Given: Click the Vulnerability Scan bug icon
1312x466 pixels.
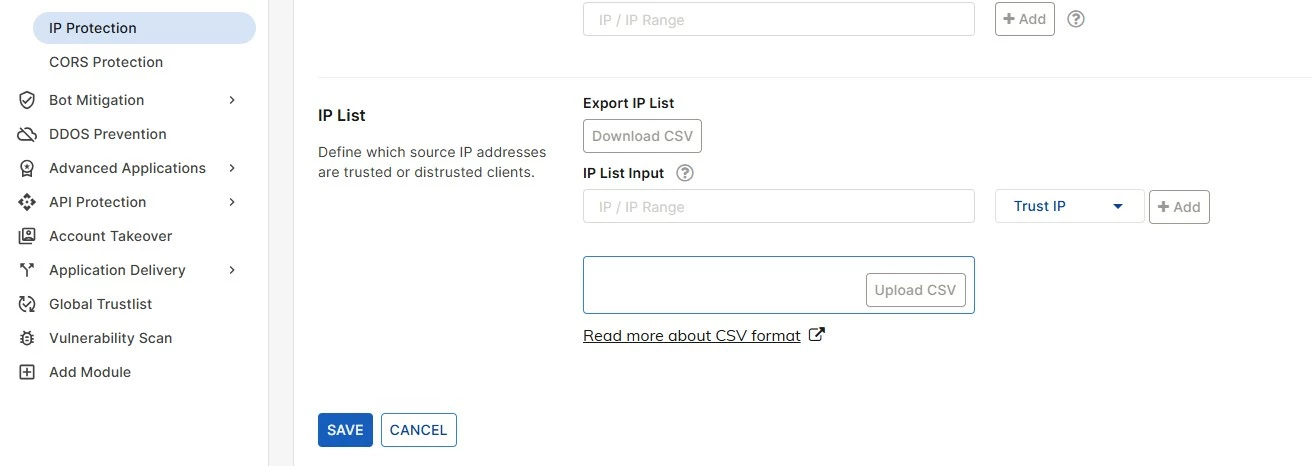Looking at the screenshot, I should tap(28, 338).
